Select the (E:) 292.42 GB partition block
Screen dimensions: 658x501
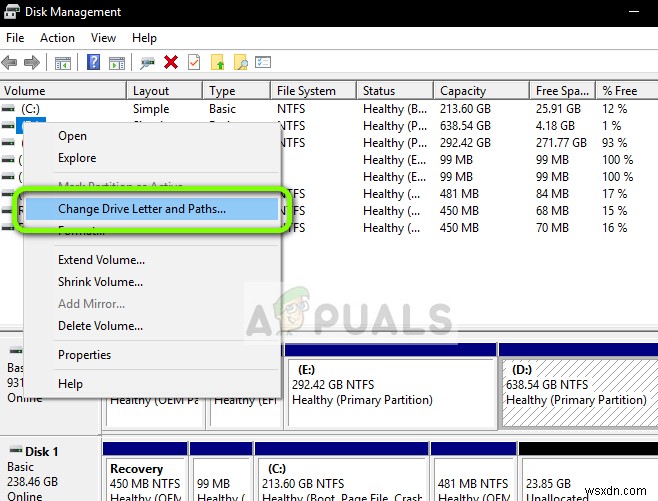pyautogui.click(x=391, y=387)
